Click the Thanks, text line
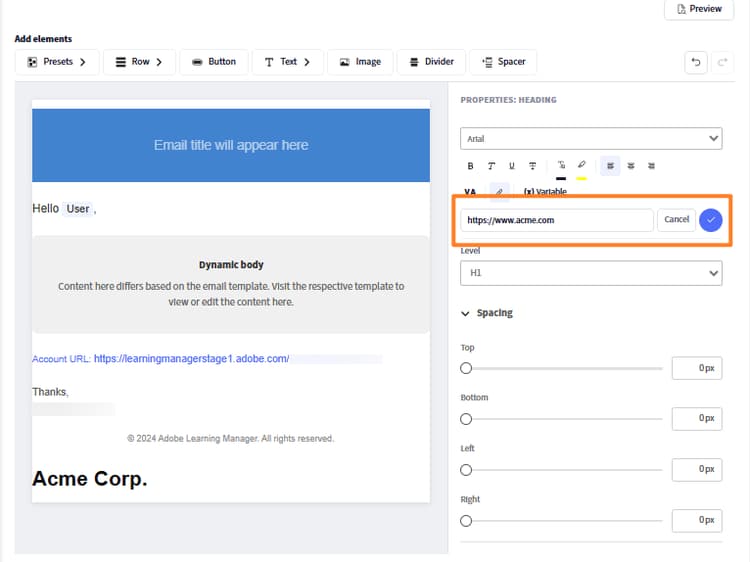750x562 pixels. [x=50, y=392]
